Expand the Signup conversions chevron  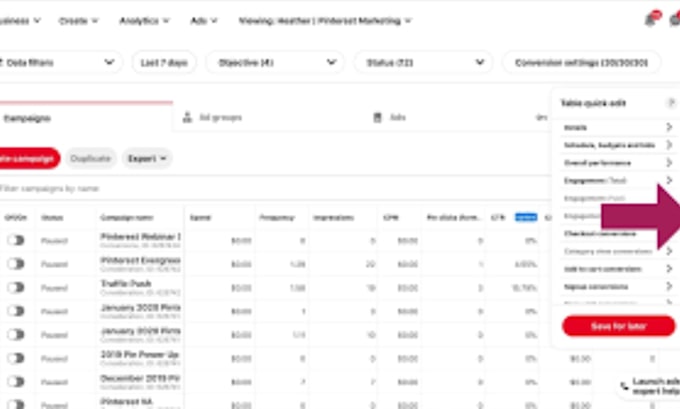[x=669, y=287]
